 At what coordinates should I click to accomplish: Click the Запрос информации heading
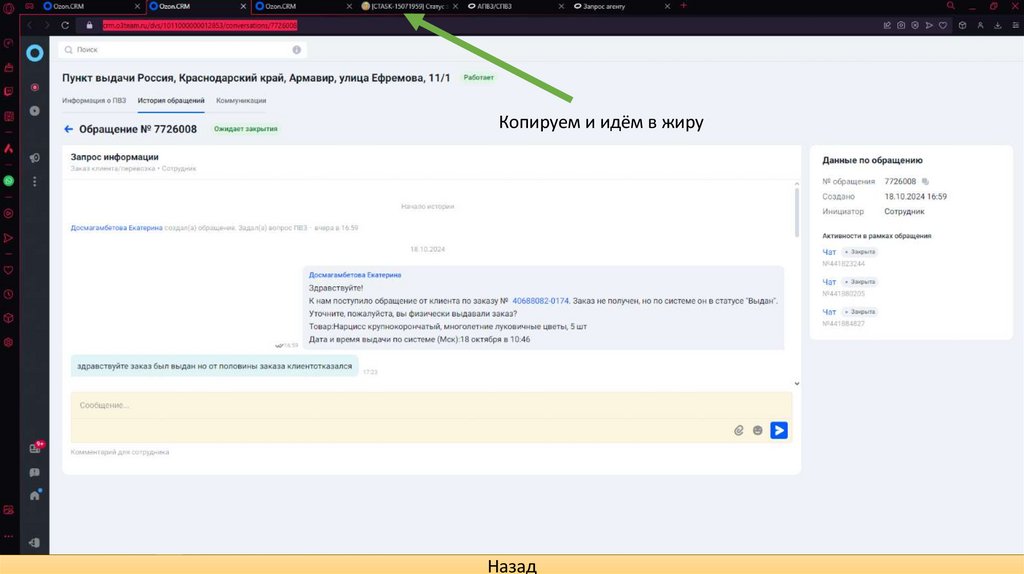pos(114,157)
